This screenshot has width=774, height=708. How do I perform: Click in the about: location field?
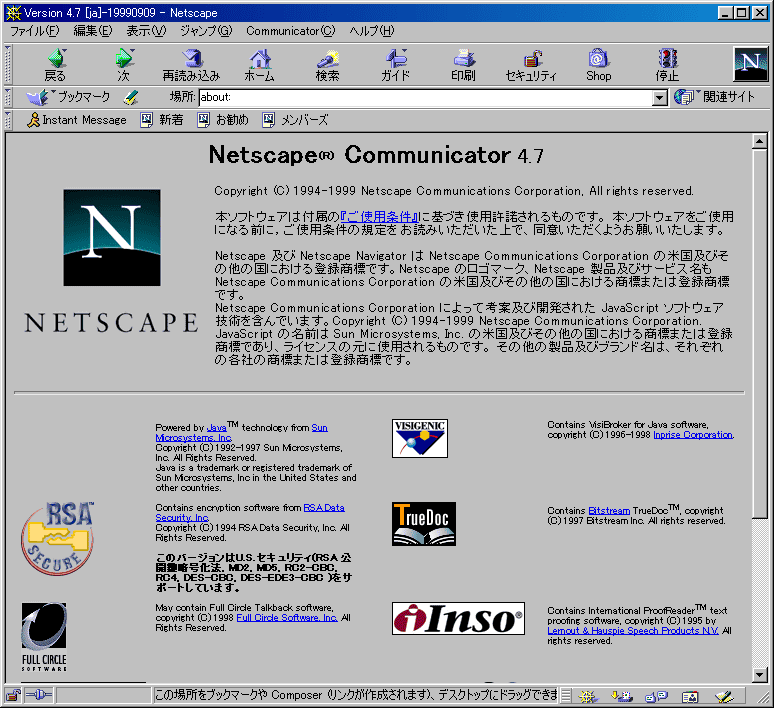click(426, 98)
